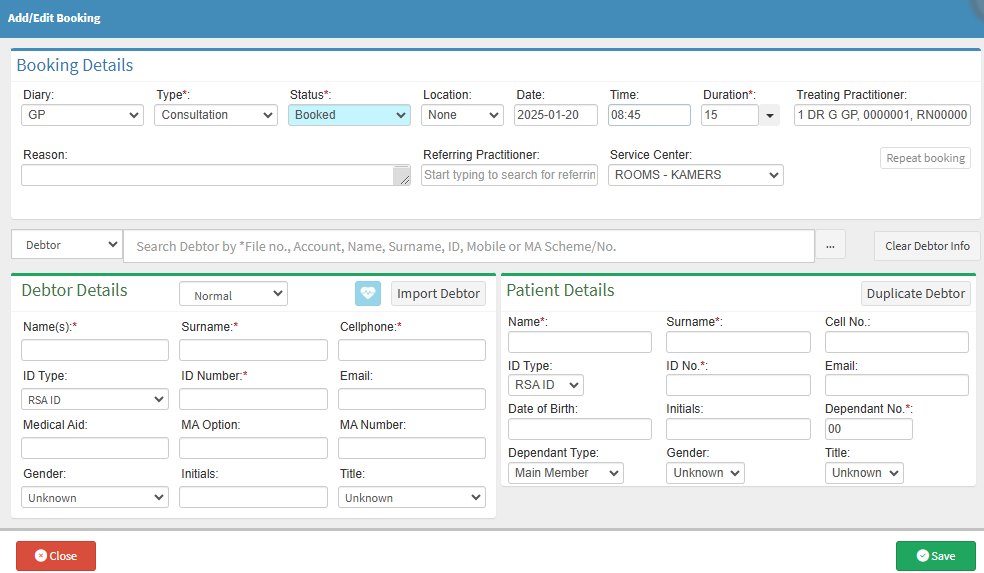Open the Debtor search type dropdown
Screen dimensions: 984x573
click(x=67, y=245)
